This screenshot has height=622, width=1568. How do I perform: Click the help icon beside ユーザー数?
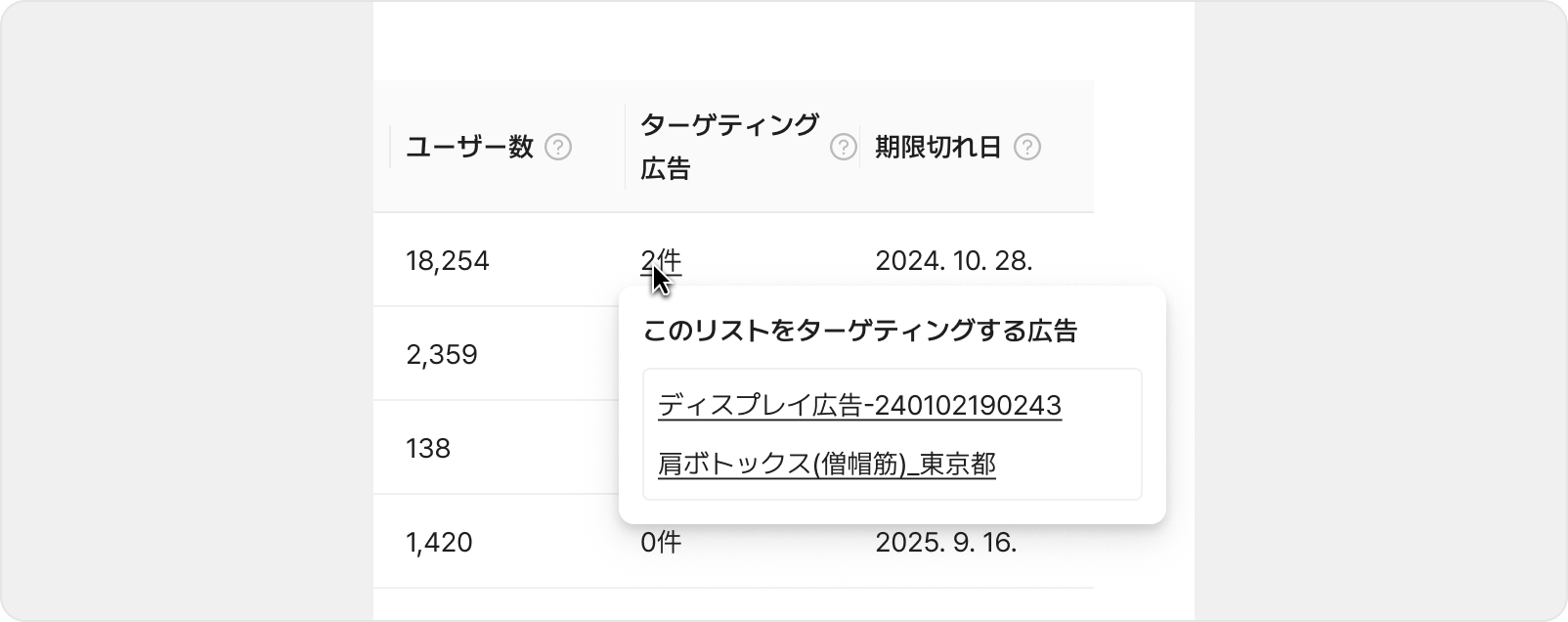(558, 147)
